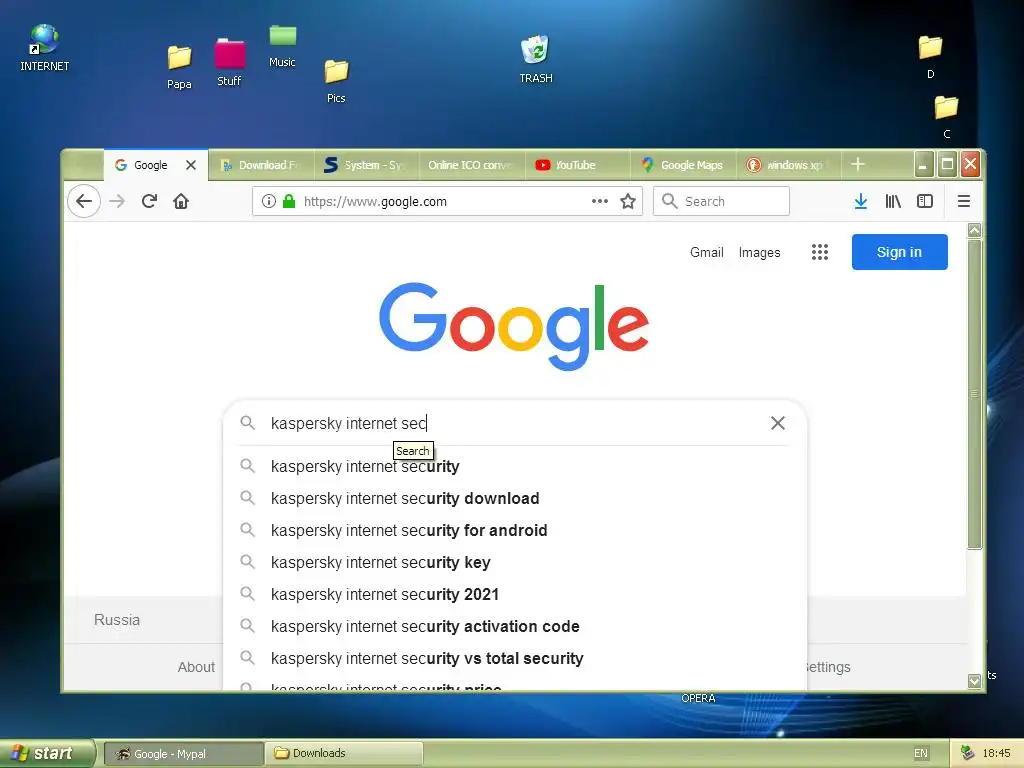Open the Windows start menu

coord(48,753)
